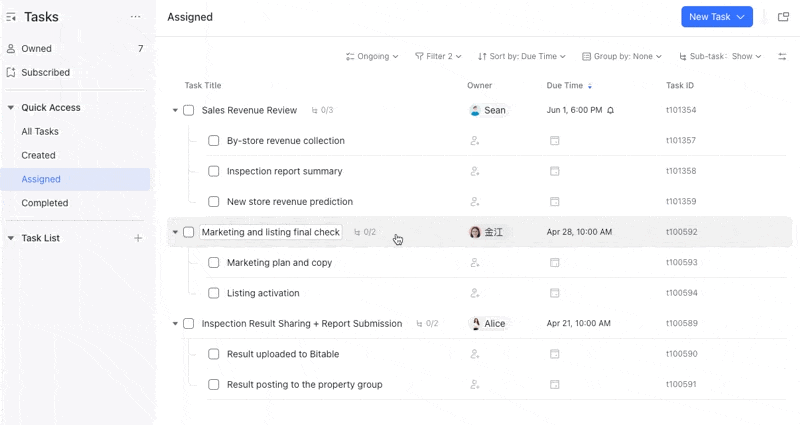Assign owner for By-store revenue collection
The image size is (800, 425).
pyautogui.click(x=475, y=141)
